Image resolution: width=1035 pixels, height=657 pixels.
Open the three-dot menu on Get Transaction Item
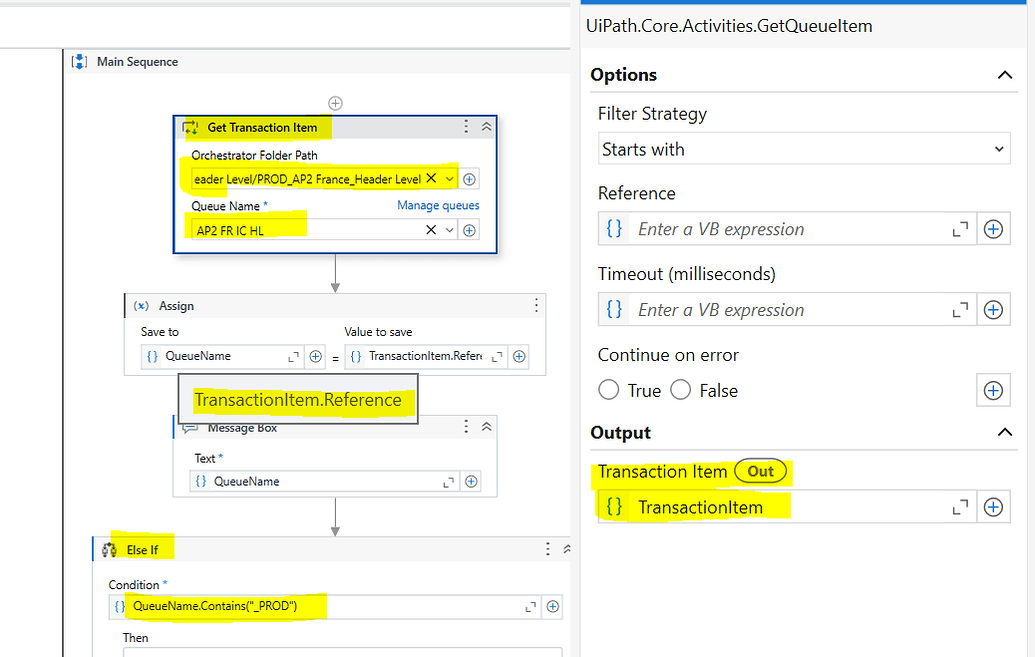point(465,127)
